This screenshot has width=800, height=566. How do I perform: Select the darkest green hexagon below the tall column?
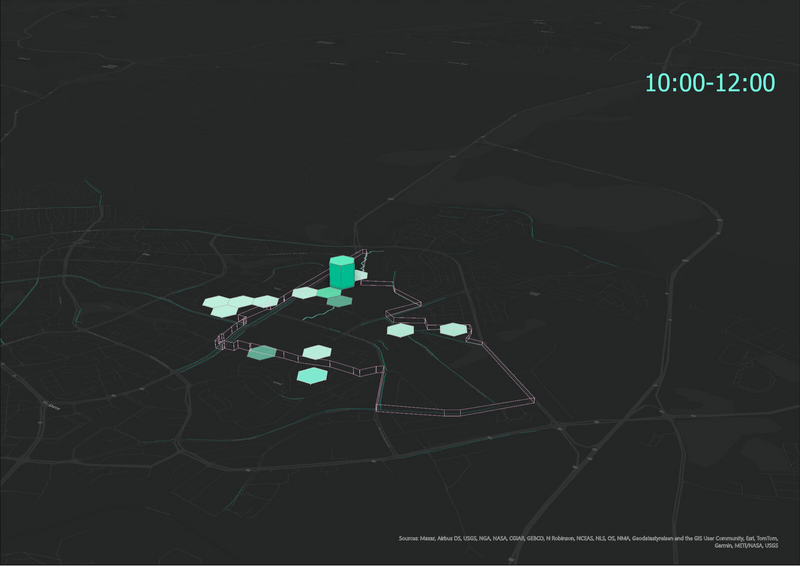(x=340, y=301)
